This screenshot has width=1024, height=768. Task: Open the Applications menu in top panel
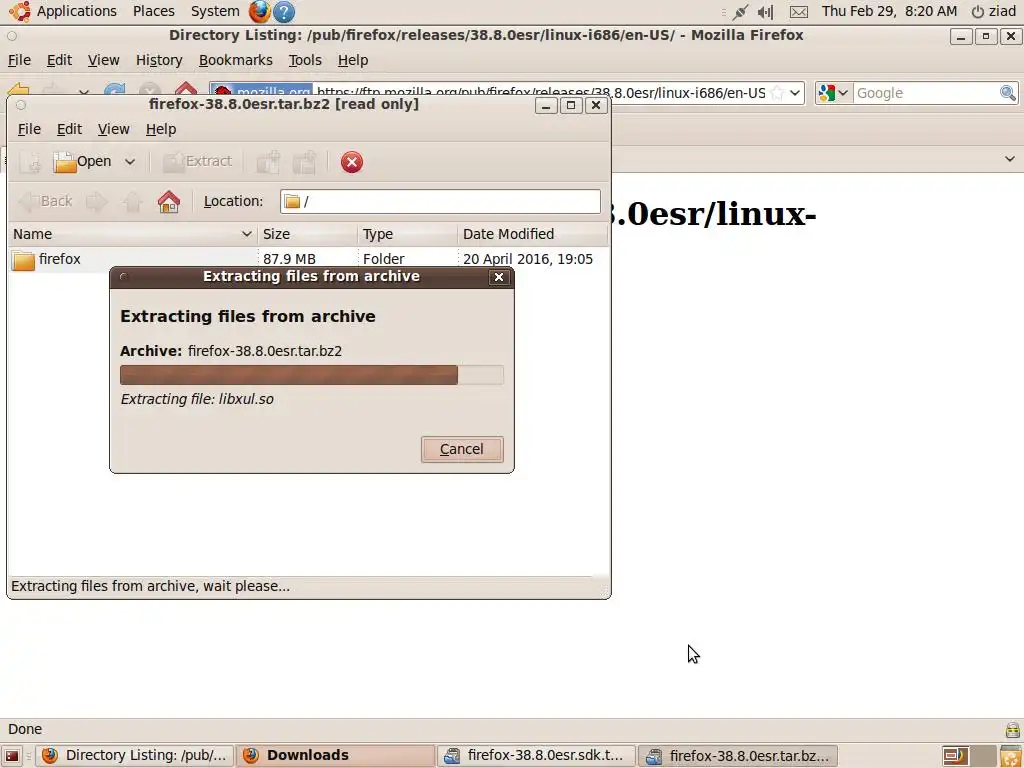(x=76, y=11)
